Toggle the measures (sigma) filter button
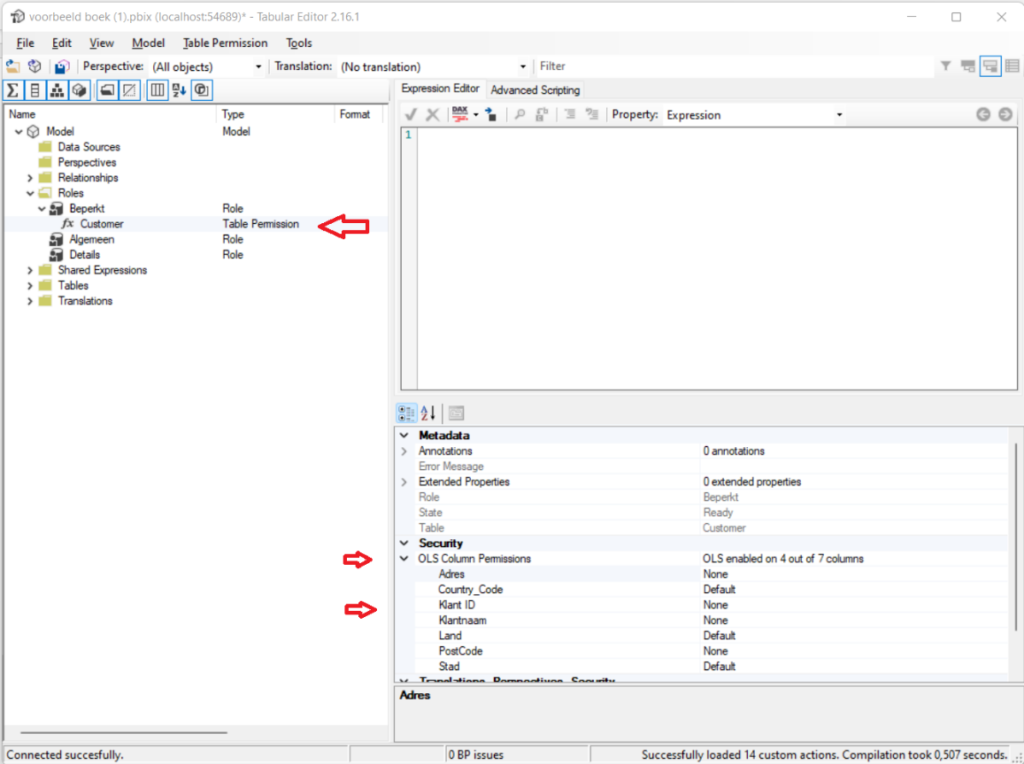This screenshot has width=1024, height=764. point(14,90)
